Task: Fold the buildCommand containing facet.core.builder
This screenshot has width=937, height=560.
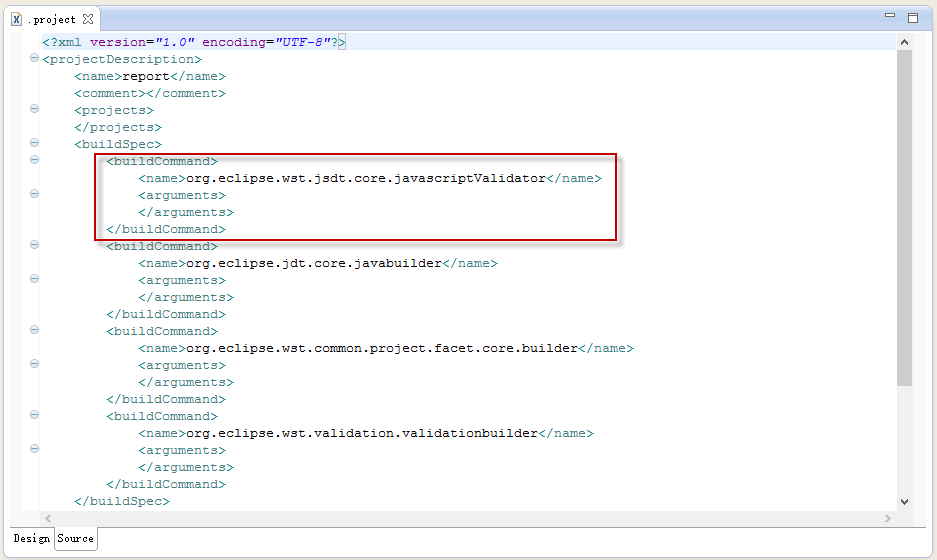Action: 35,331
